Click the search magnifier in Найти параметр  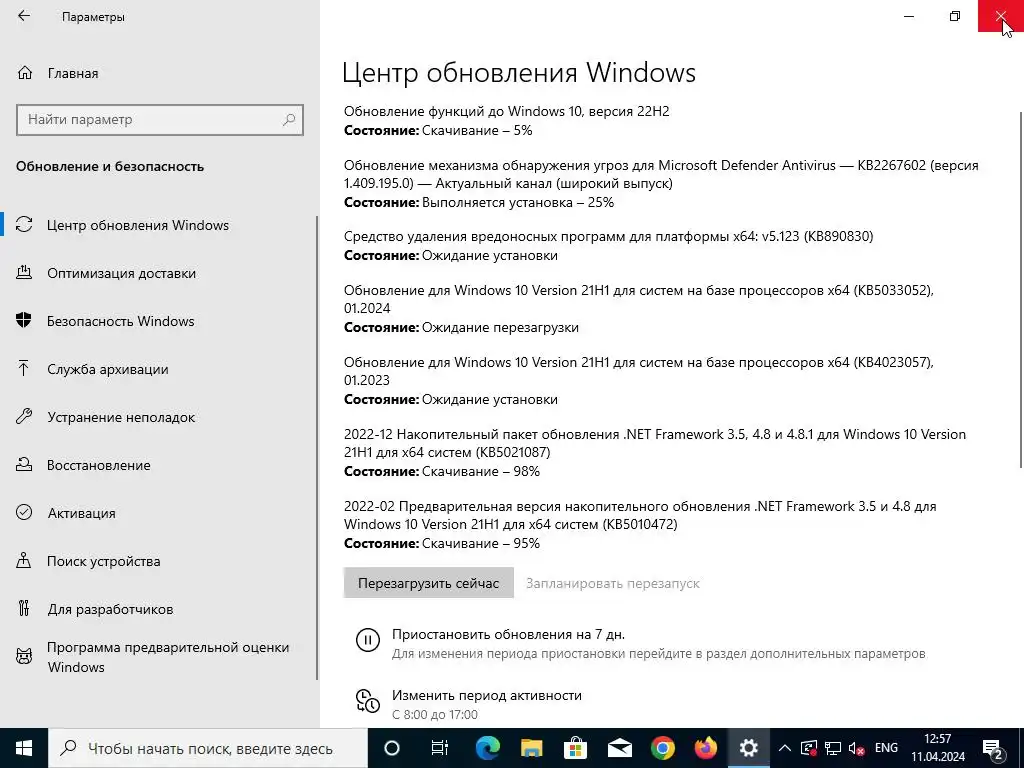coord(289,120)
